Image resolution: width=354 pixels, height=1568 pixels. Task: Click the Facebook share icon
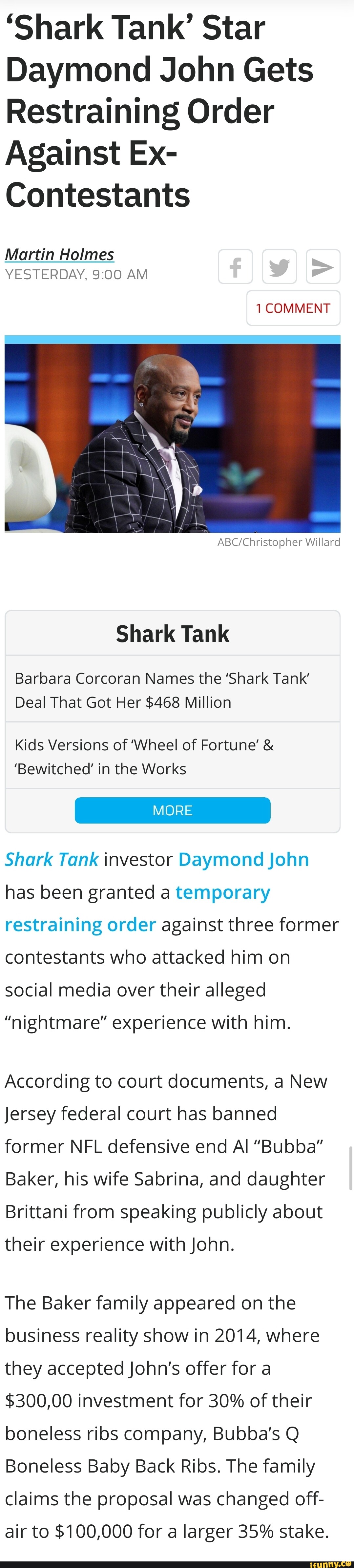tap(235, 267)
